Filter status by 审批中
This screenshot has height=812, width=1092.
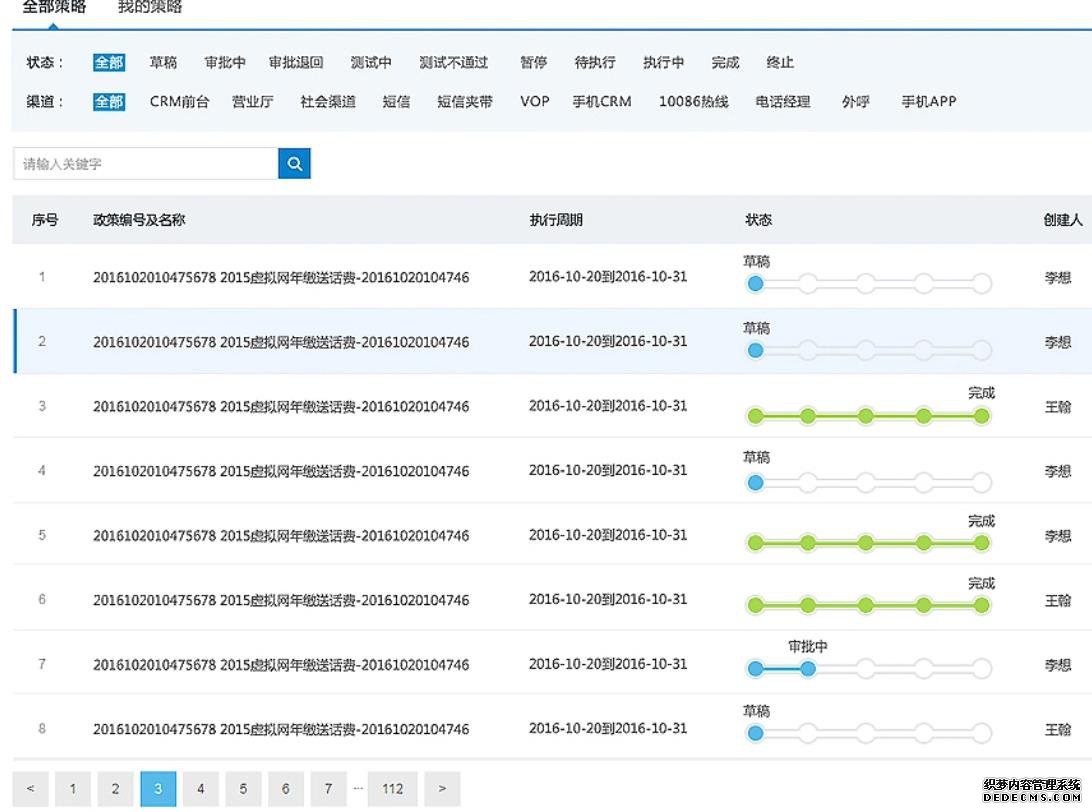coord(225,63)
